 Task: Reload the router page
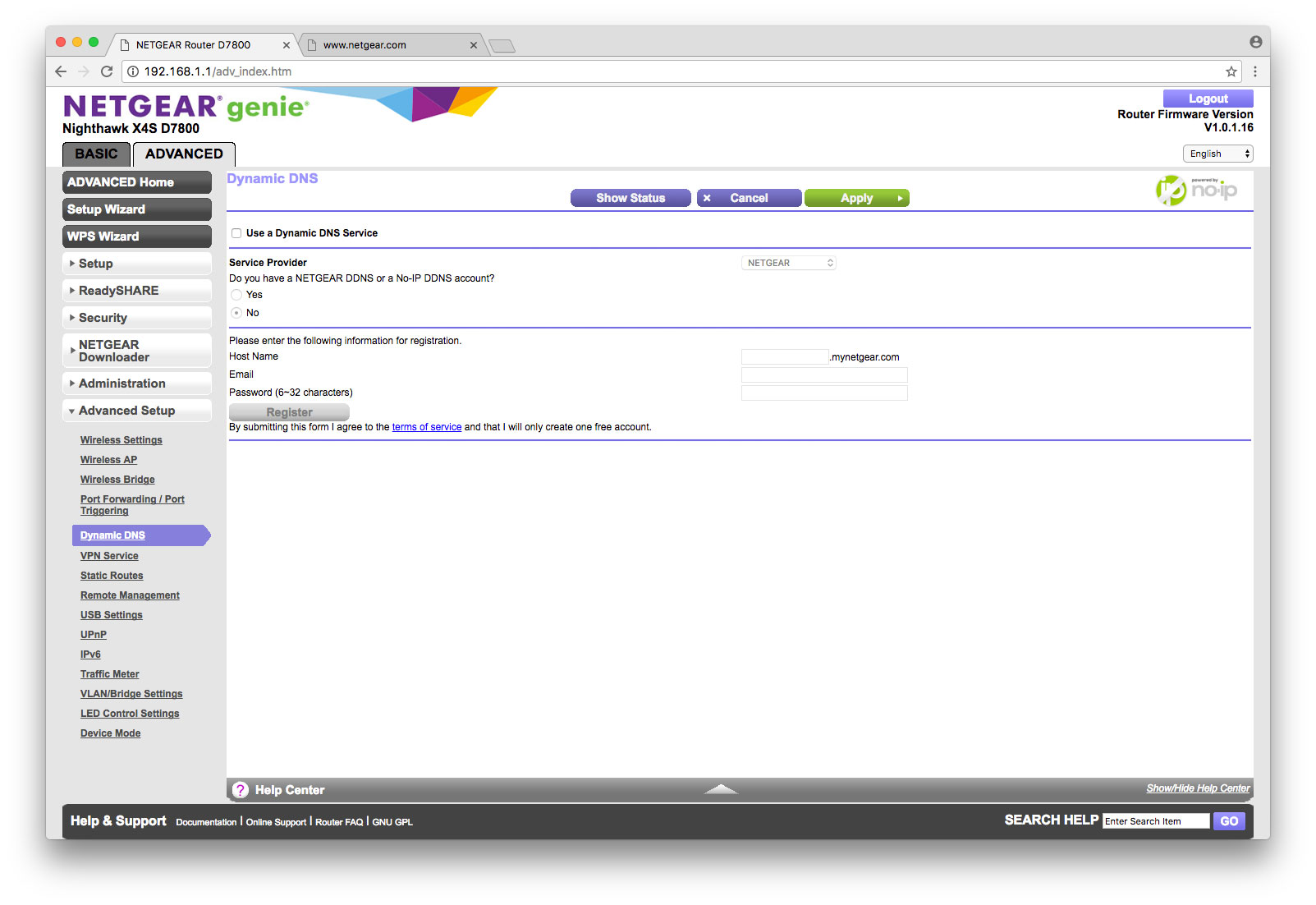pos(107,71)
